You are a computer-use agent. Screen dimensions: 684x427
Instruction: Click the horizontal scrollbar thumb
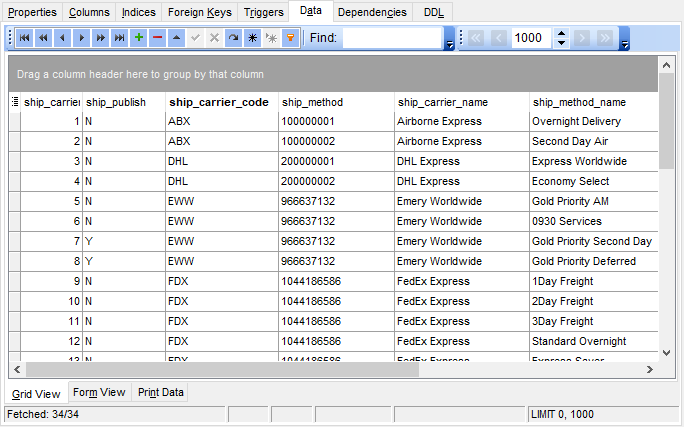(x=222, y=369)
